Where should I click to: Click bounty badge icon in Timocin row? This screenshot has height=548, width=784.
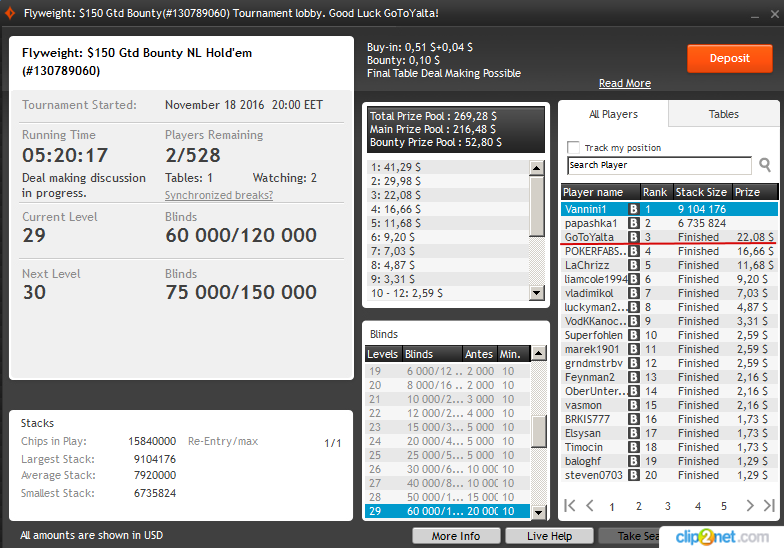tap(634, 447)
